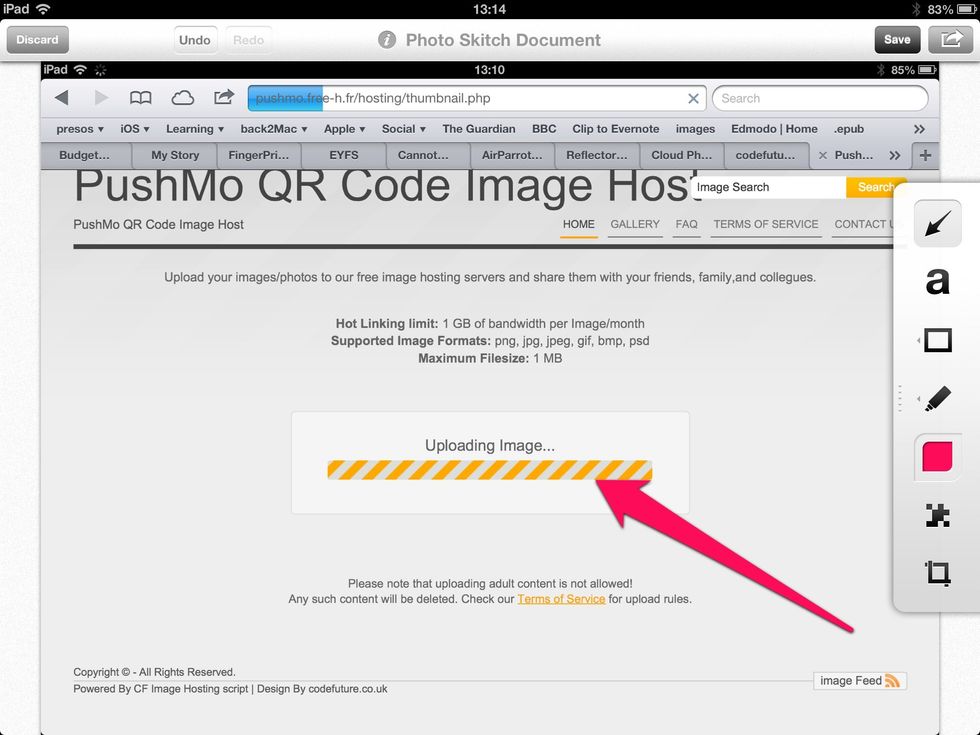
Task: Tap the orange Search button
Action: 876,187
